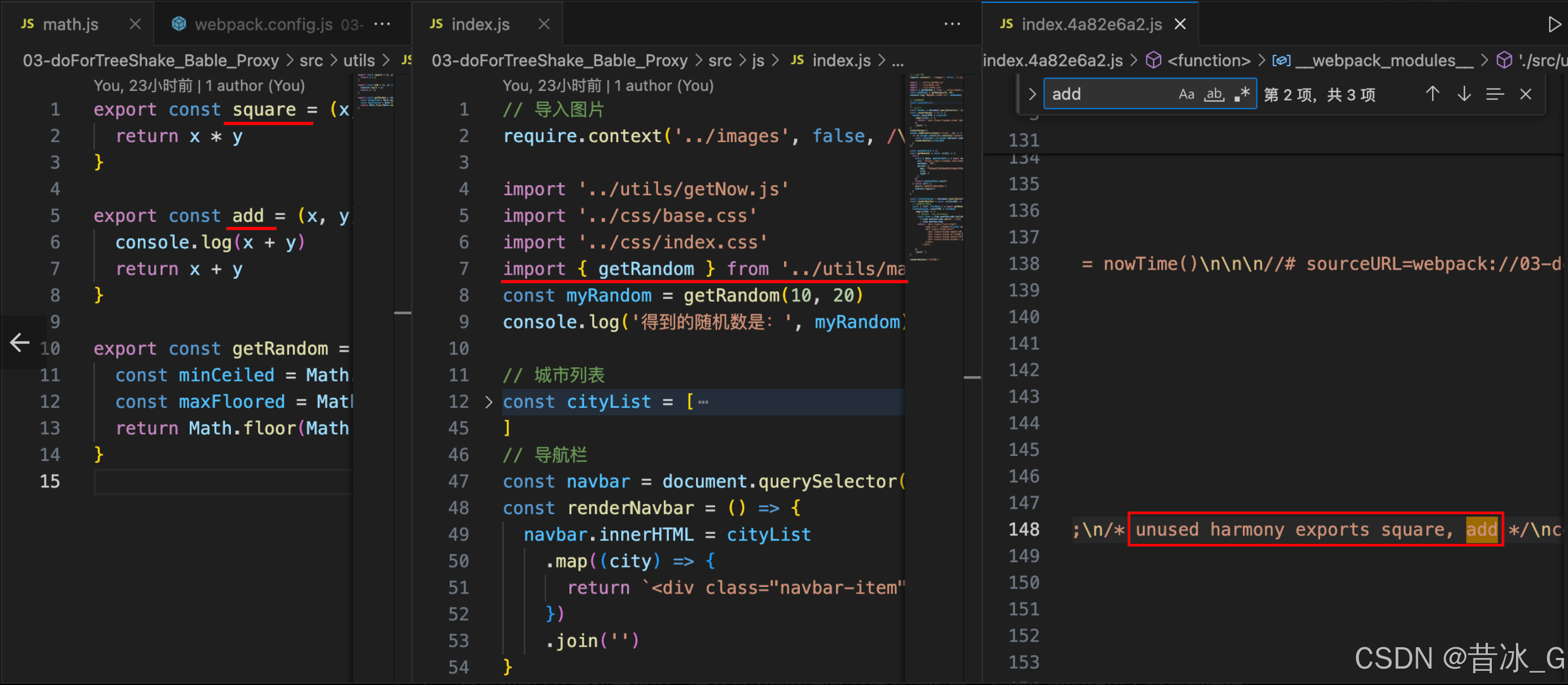This screenshot has width=1568, height=685.
Task: Click the back arrow on left edge
Action: pos(20,342)
